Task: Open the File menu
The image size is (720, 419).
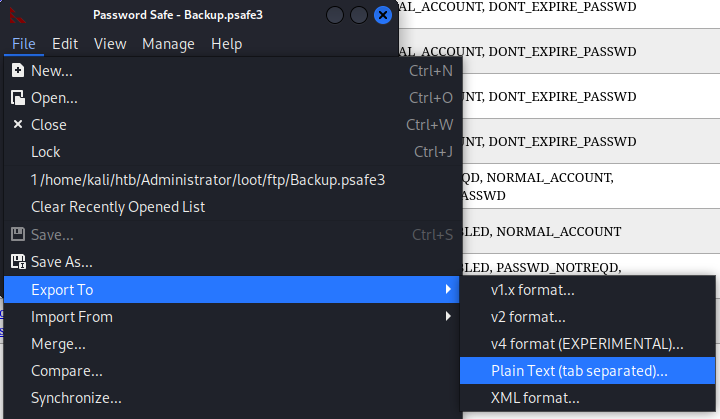Action: click(23, 44)
